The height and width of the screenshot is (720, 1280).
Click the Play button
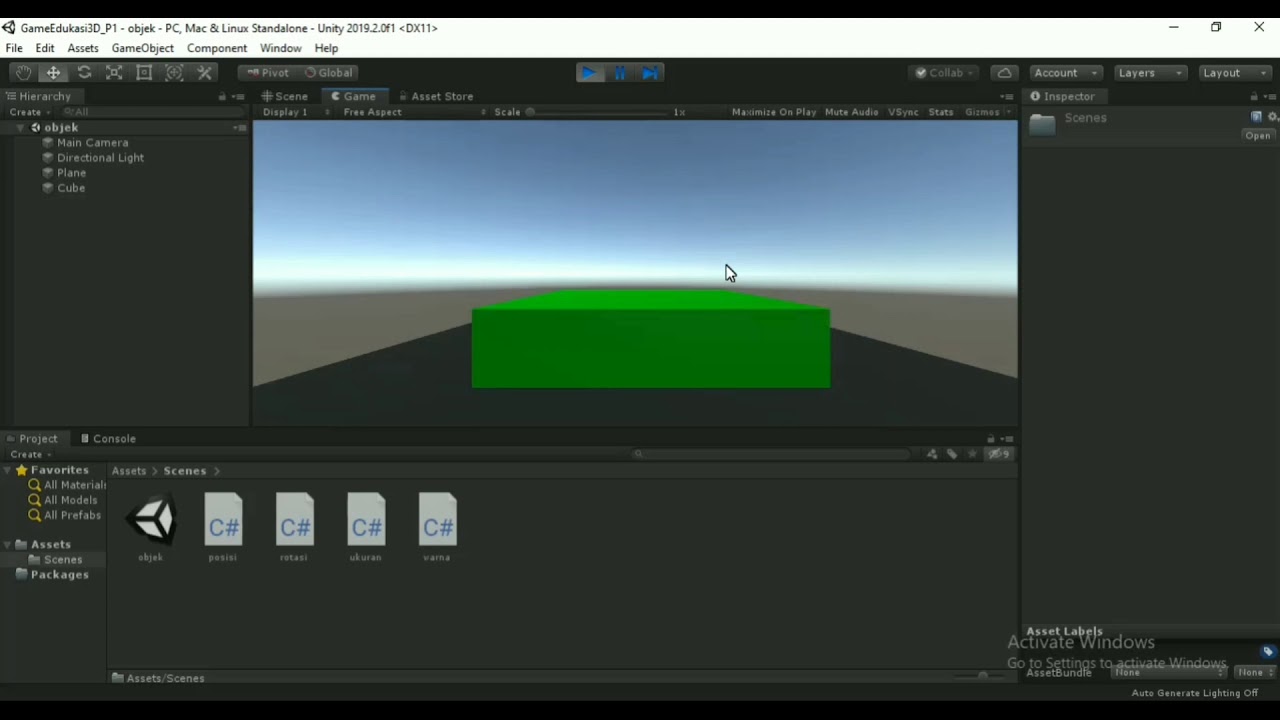pos(590,73)
